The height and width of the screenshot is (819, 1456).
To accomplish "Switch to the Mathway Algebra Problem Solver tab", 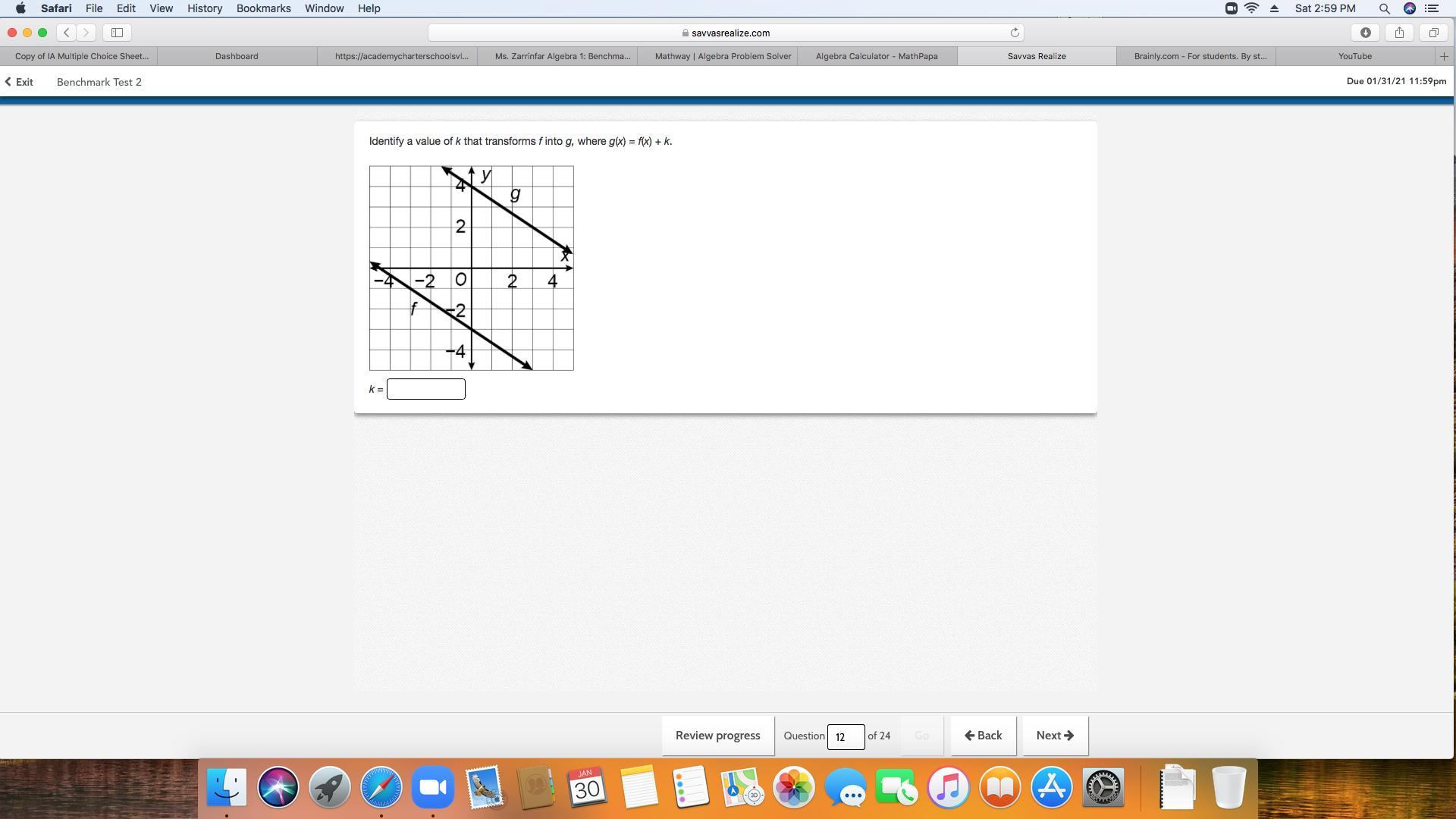I will 723,56.
